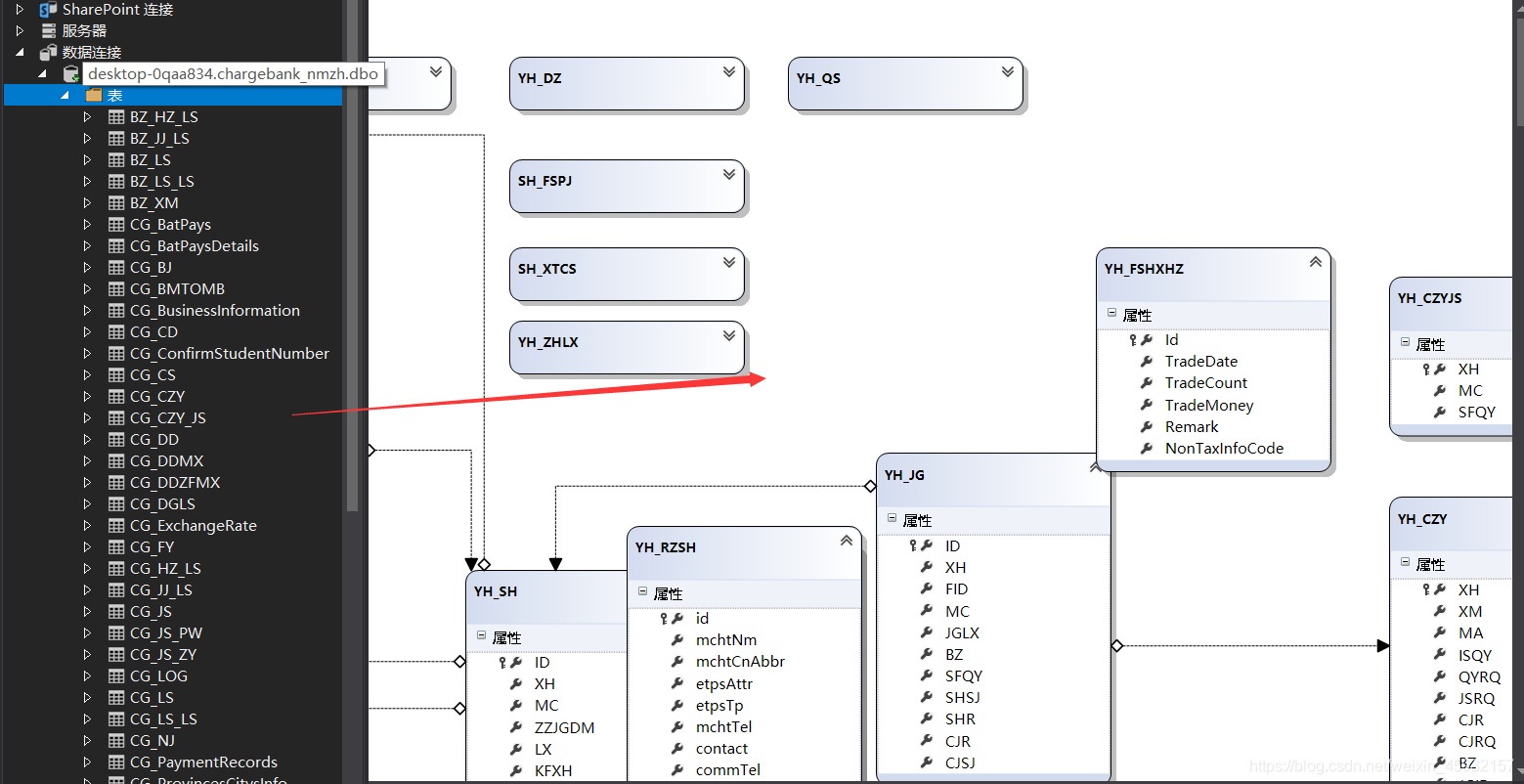Collapse the 表 tree folder
1524x784 pixels.
65,96
